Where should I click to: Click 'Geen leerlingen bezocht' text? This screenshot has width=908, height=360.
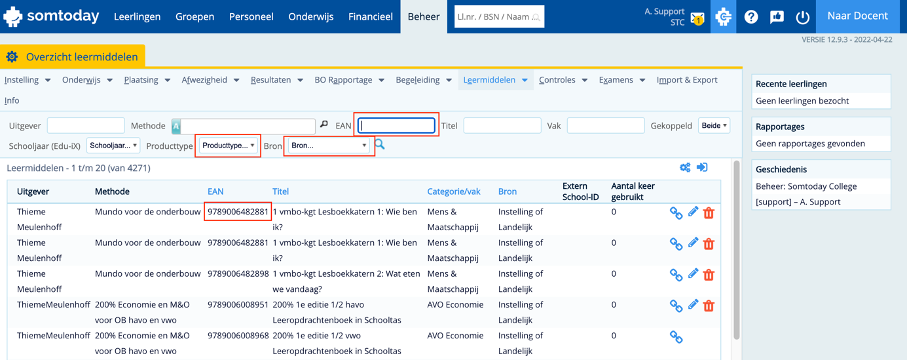tap(803, 101)
